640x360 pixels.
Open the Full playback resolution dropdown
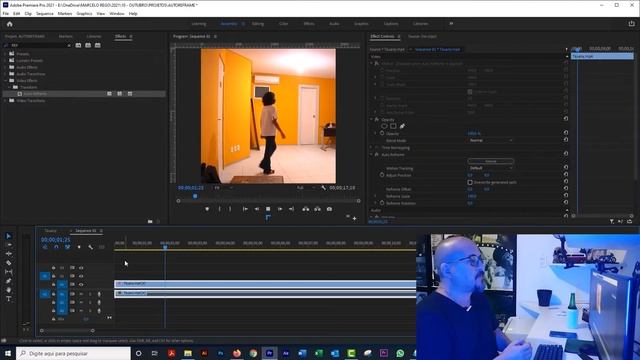pyautogui.click(x=306, y=188)
